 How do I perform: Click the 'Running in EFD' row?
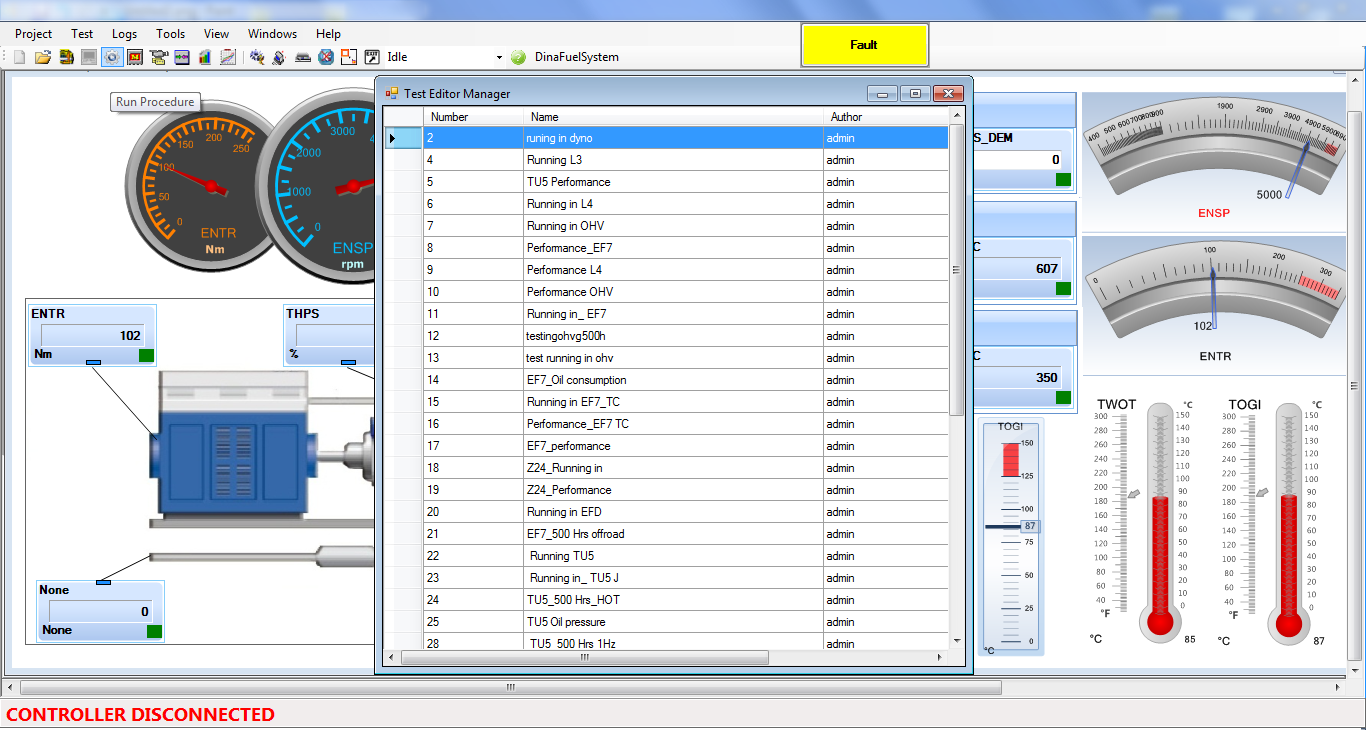coord(666,512)
